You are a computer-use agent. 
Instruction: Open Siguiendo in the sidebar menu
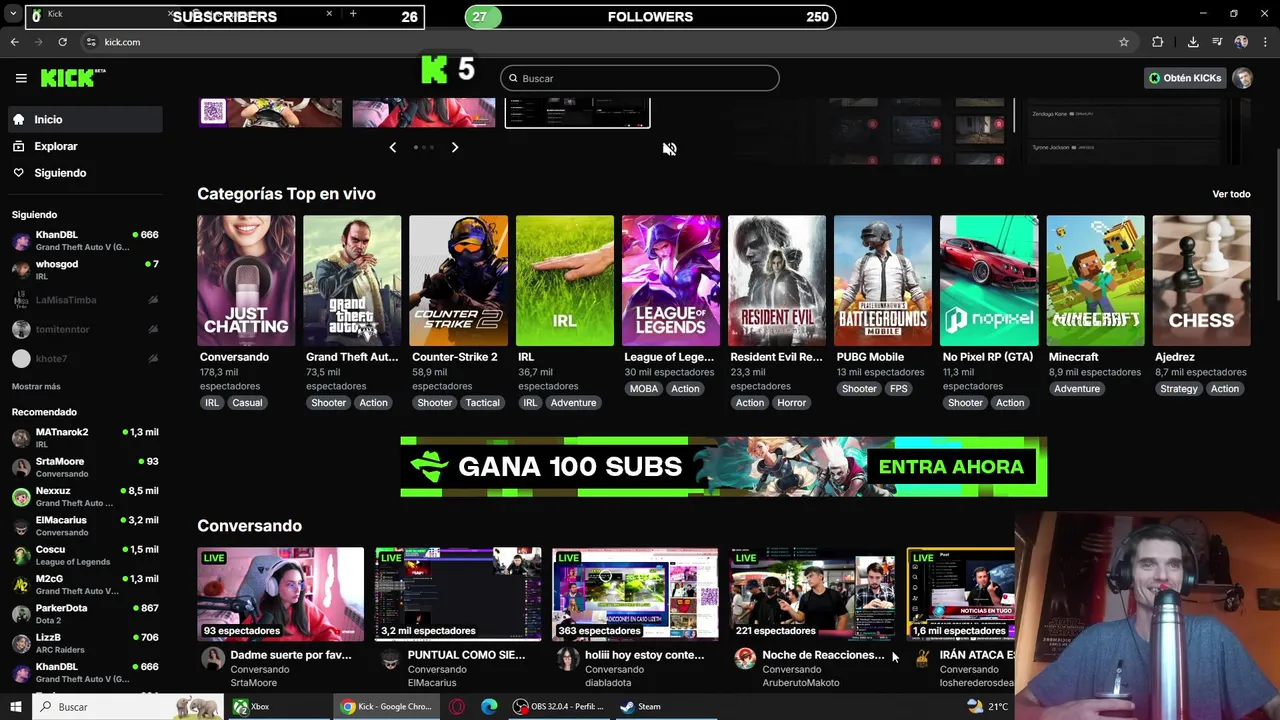pos(85,173)
